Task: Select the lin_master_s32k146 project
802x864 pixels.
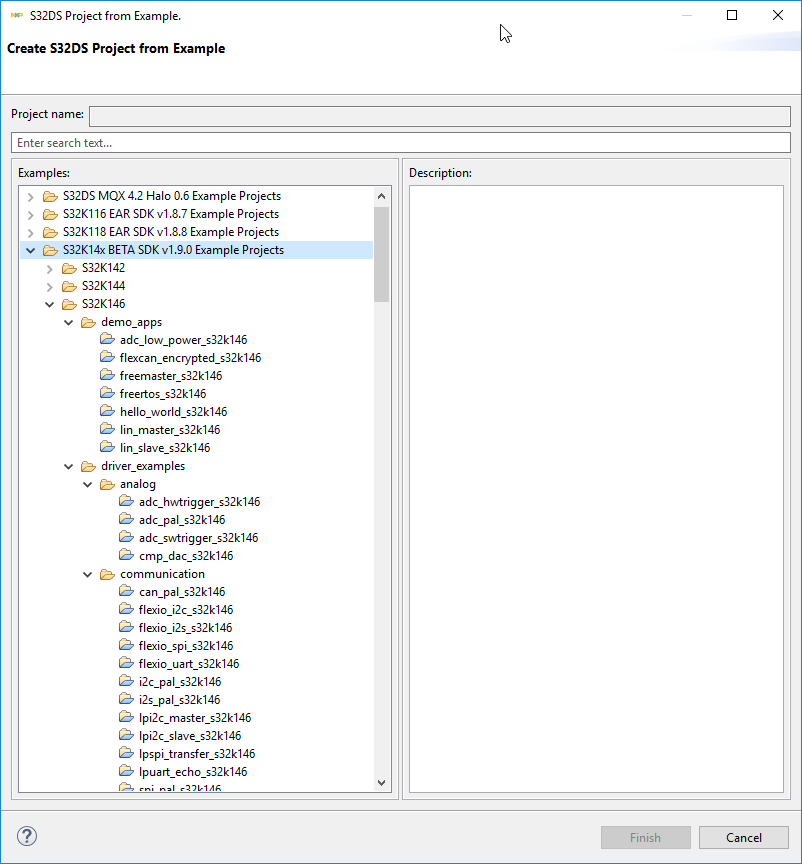Action: [x=170, y=429]
